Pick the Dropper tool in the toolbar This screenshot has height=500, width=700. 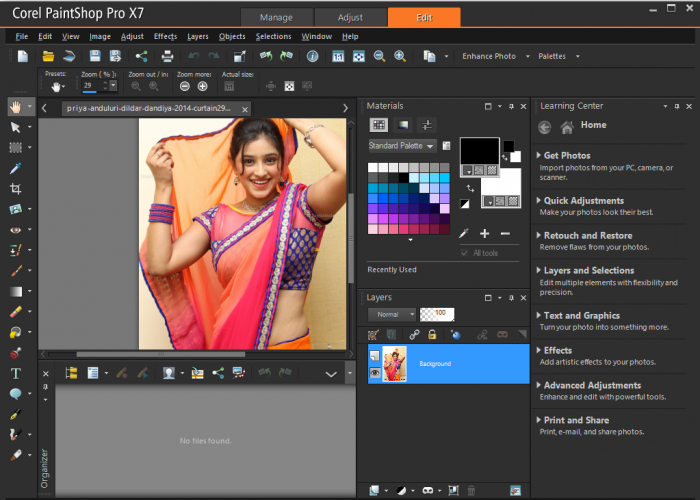[x=16, y=169]
